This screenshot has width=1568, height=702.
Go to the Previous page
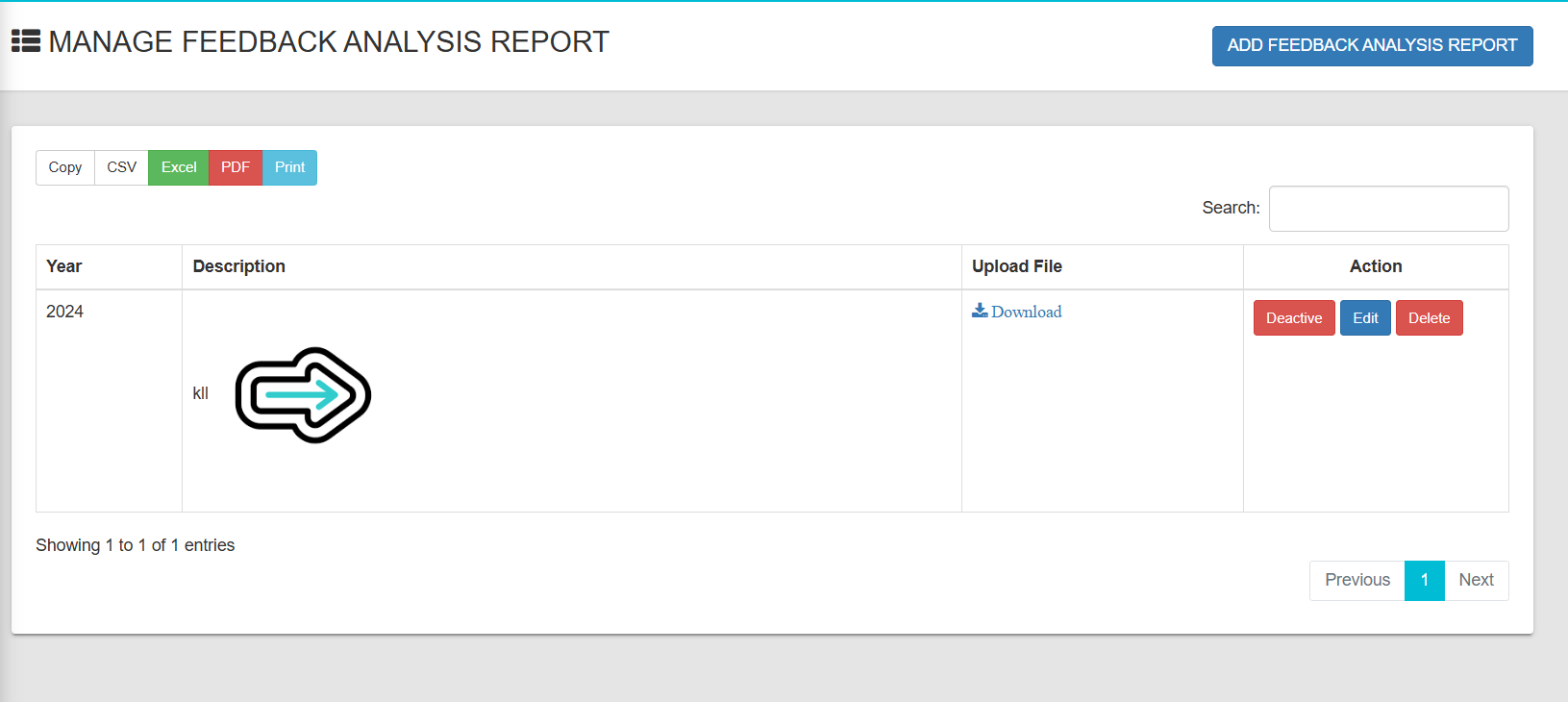[x=1356, y=580]
